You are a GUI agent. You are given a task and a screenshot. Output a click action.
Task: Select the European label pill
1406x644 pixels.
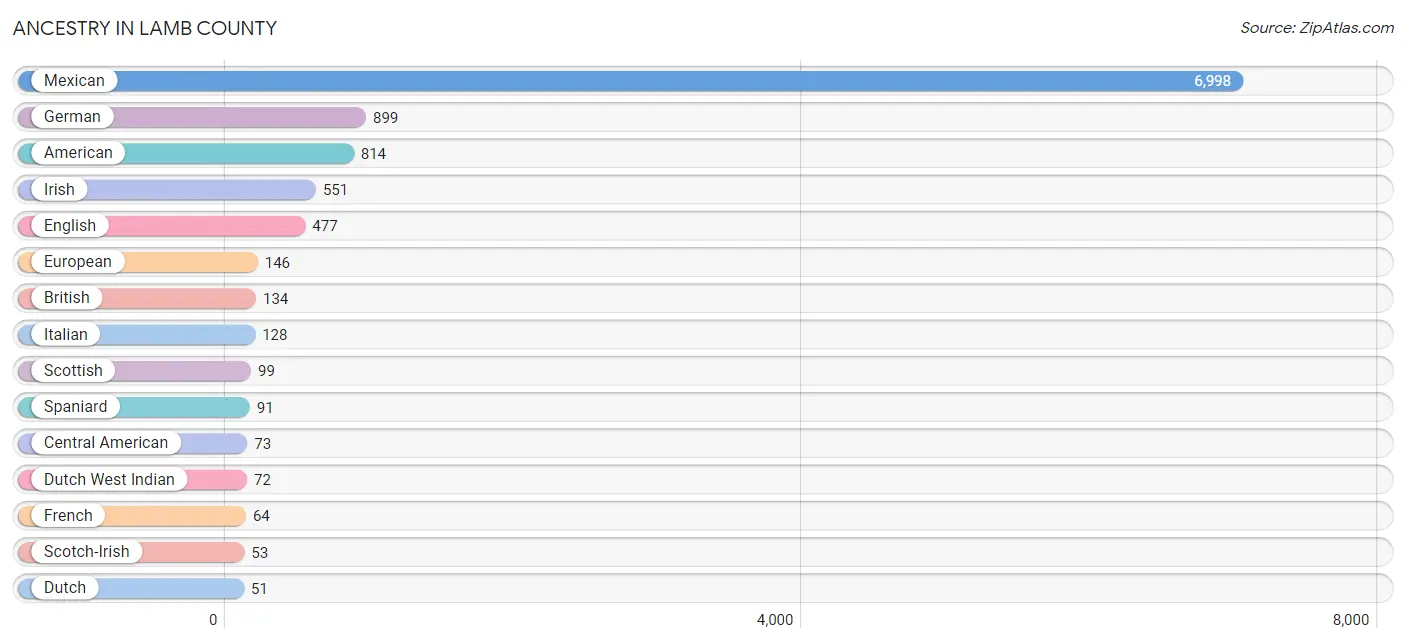click(78, 262)
